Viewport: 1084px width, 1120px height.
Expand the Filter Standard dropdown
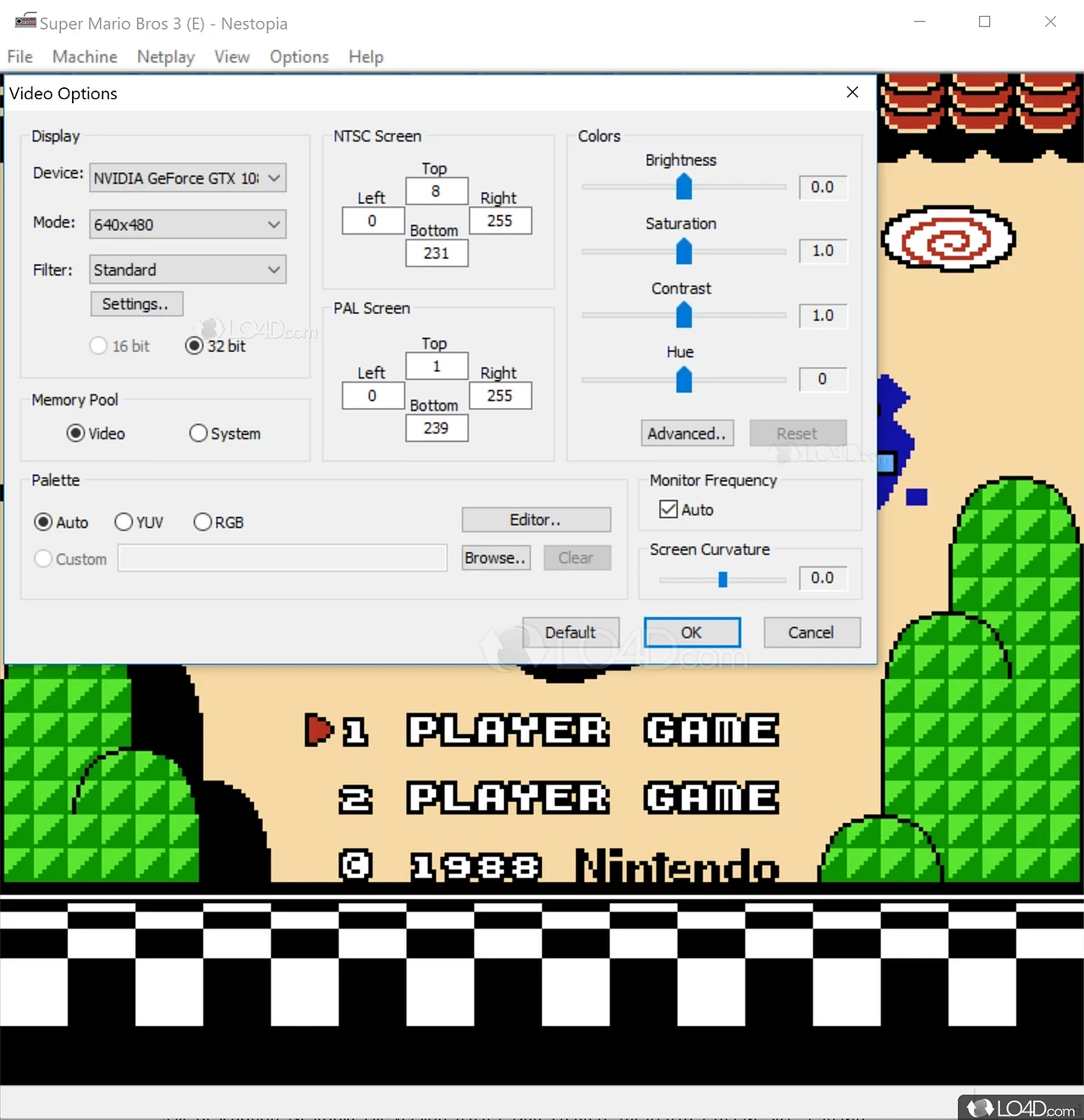[188, 269]
